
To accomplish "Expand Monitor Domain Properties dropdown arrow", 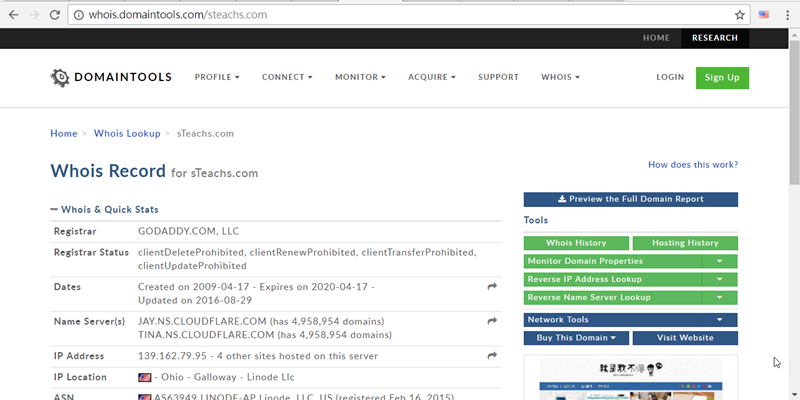I will tap(719, 261).
